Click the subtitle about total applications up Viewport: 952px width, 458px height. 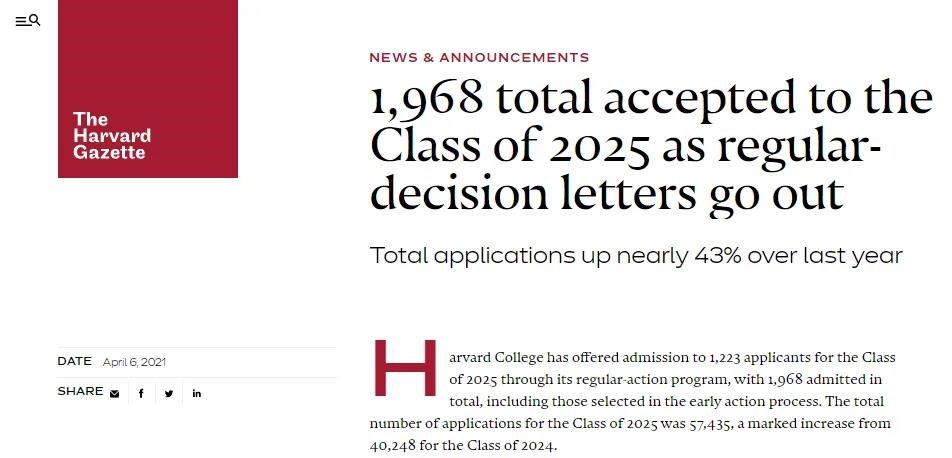(636, 255)
